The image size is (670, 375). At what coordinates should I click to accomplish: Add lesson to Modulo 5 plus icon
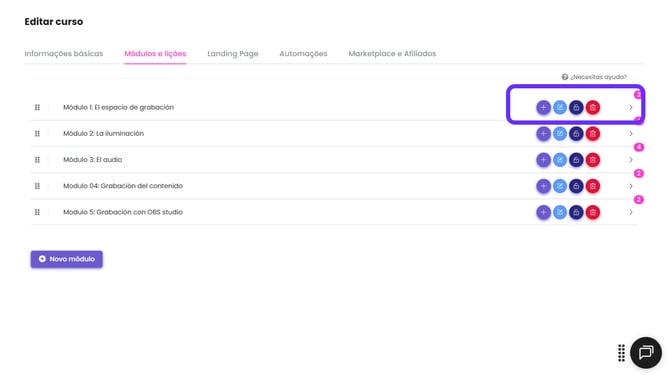tap(543, 212)
